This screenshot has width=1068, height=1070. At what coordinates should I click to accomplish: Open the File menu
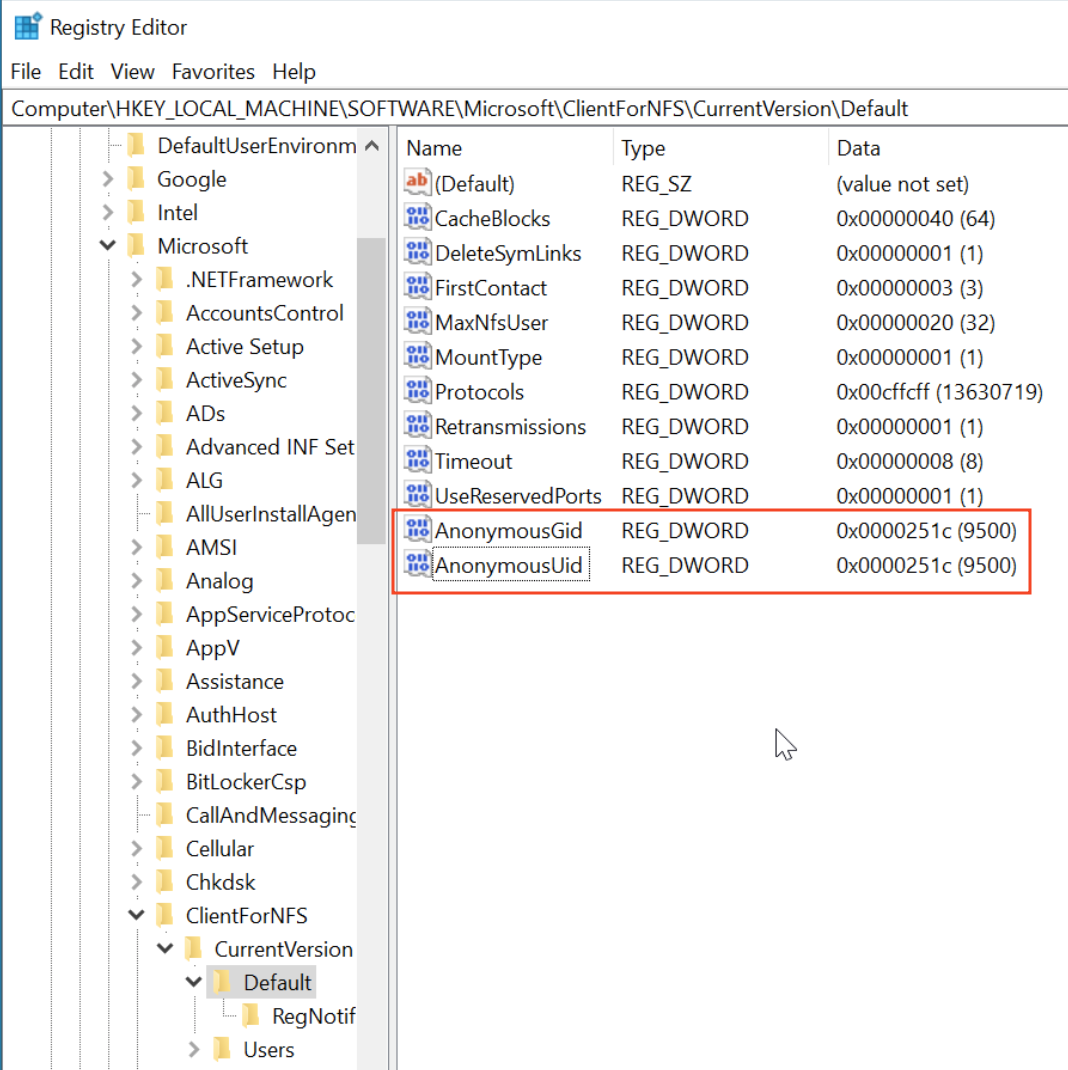tap(26, 72)
